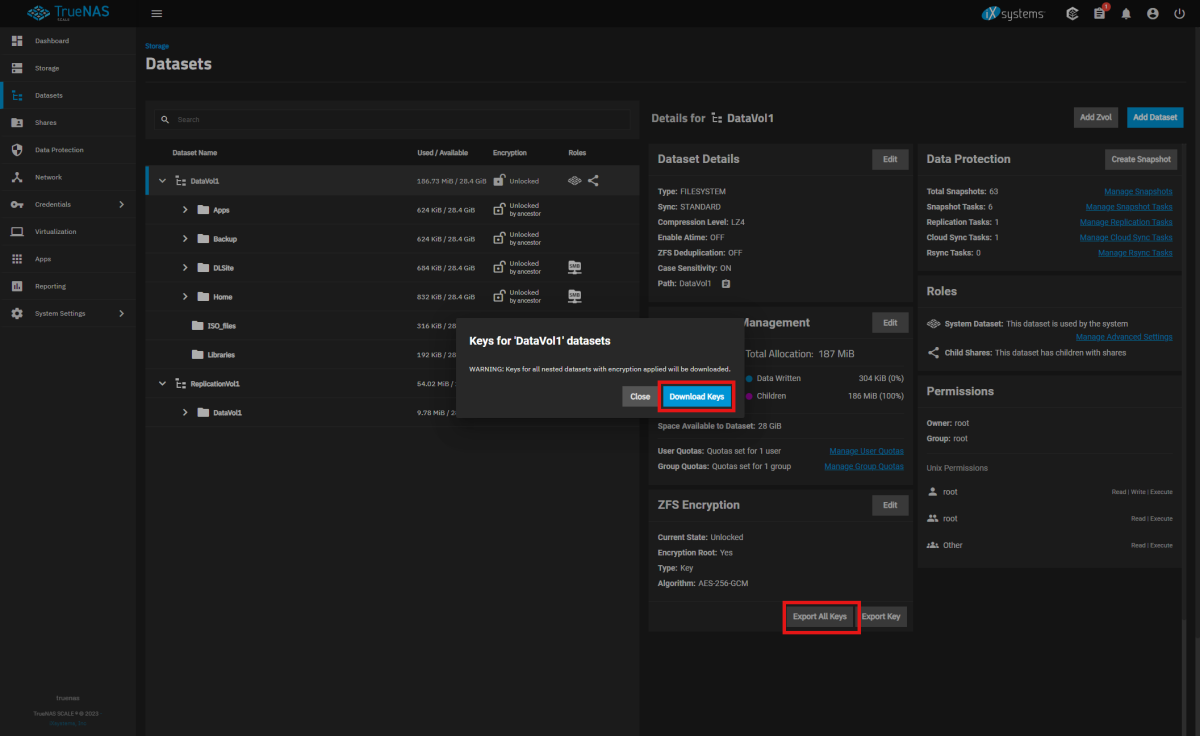Expand the Home dataset
This screenshot has height=736, width=1200.
click(x=185, y=296)
